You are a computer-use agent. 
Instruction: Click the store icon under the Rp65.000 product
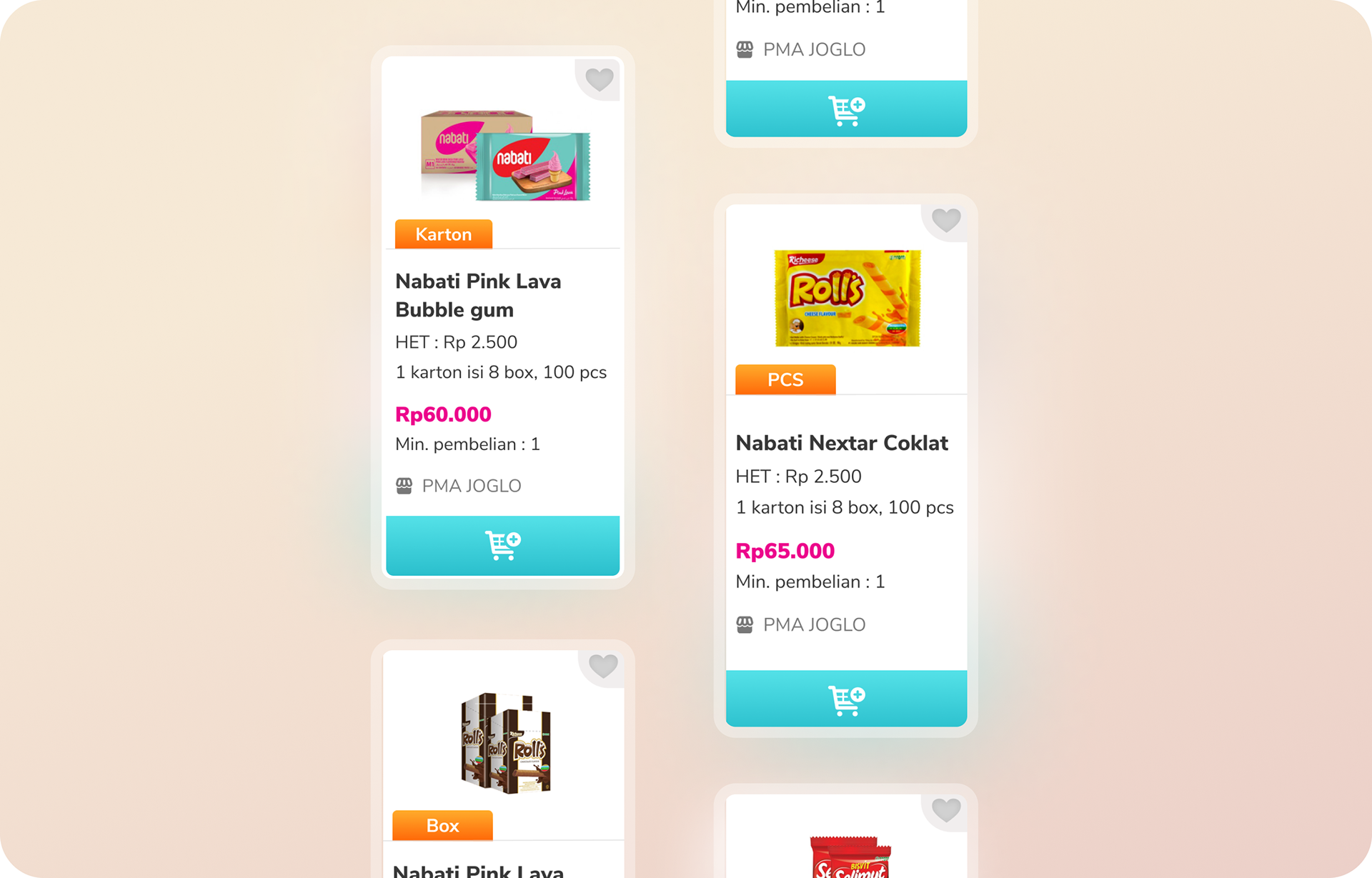[x=745, y=624]
